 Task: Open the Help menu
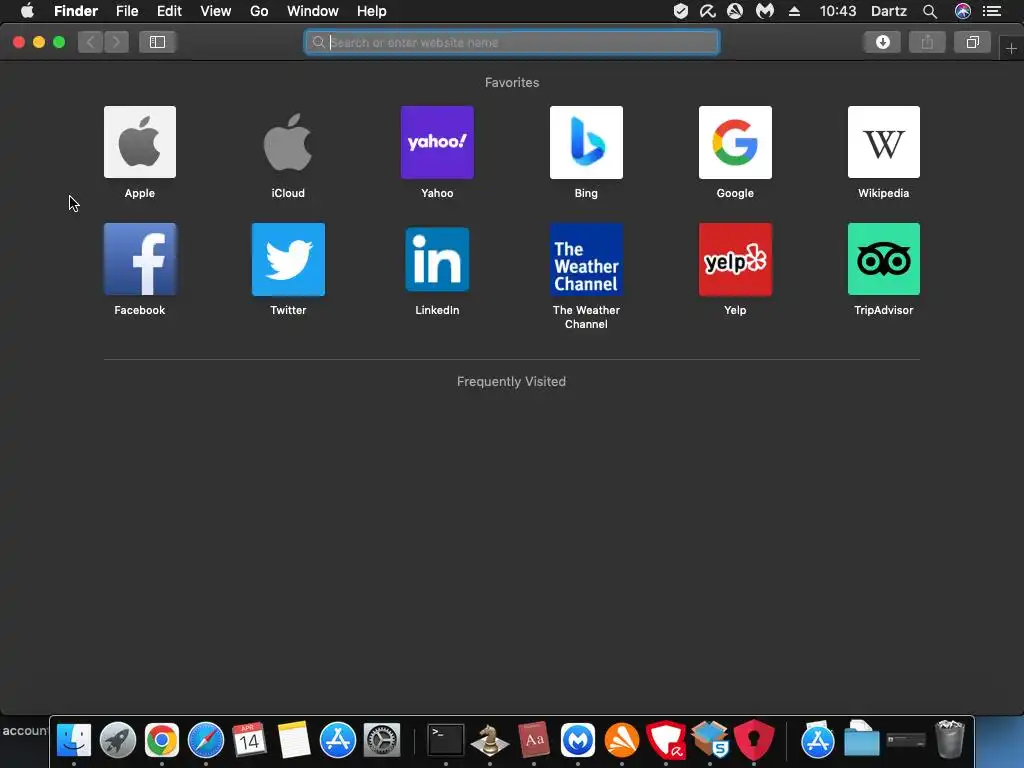click(x=372, y=11)
